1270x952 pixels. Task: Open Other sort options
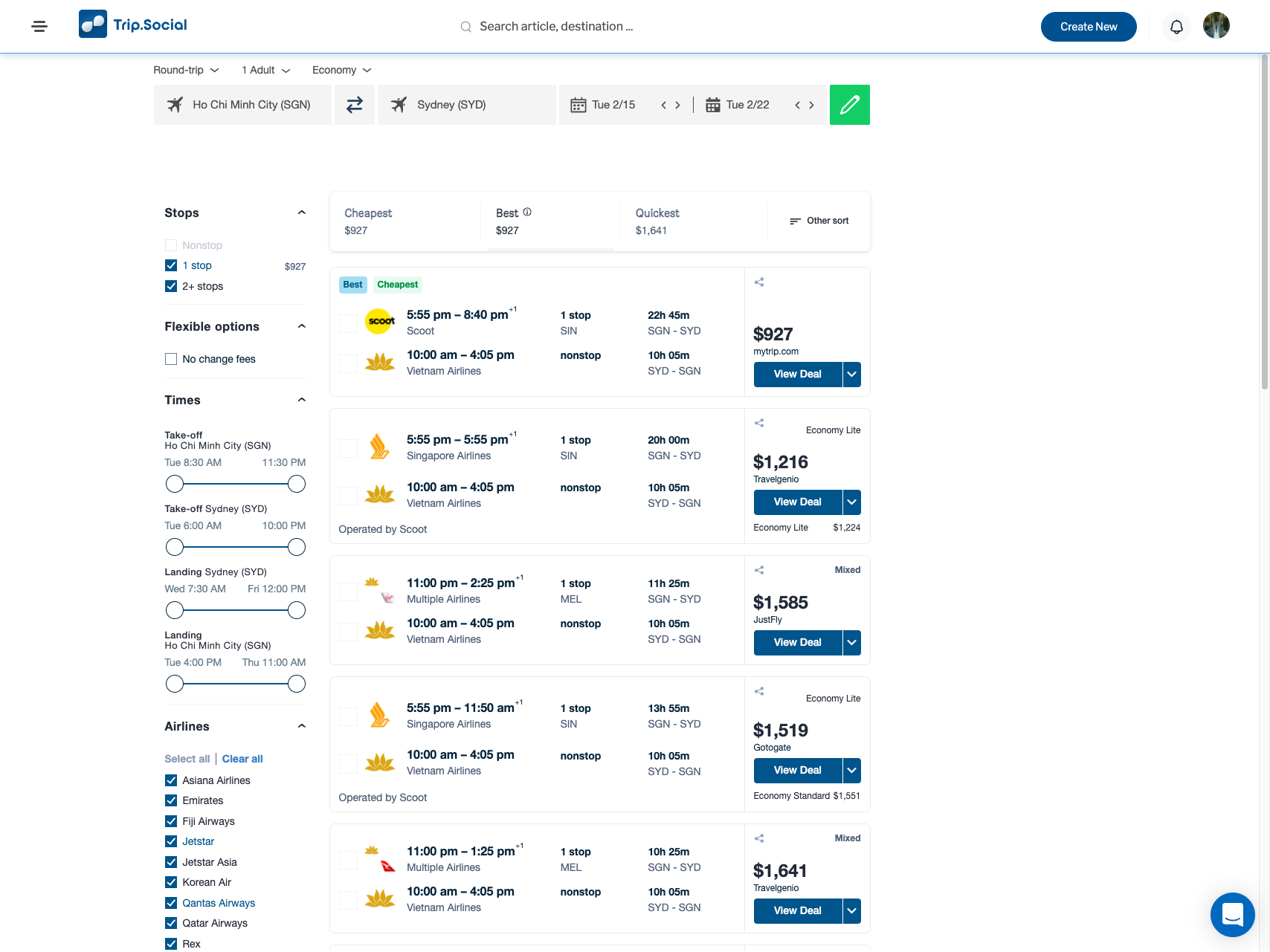(819, 221)
